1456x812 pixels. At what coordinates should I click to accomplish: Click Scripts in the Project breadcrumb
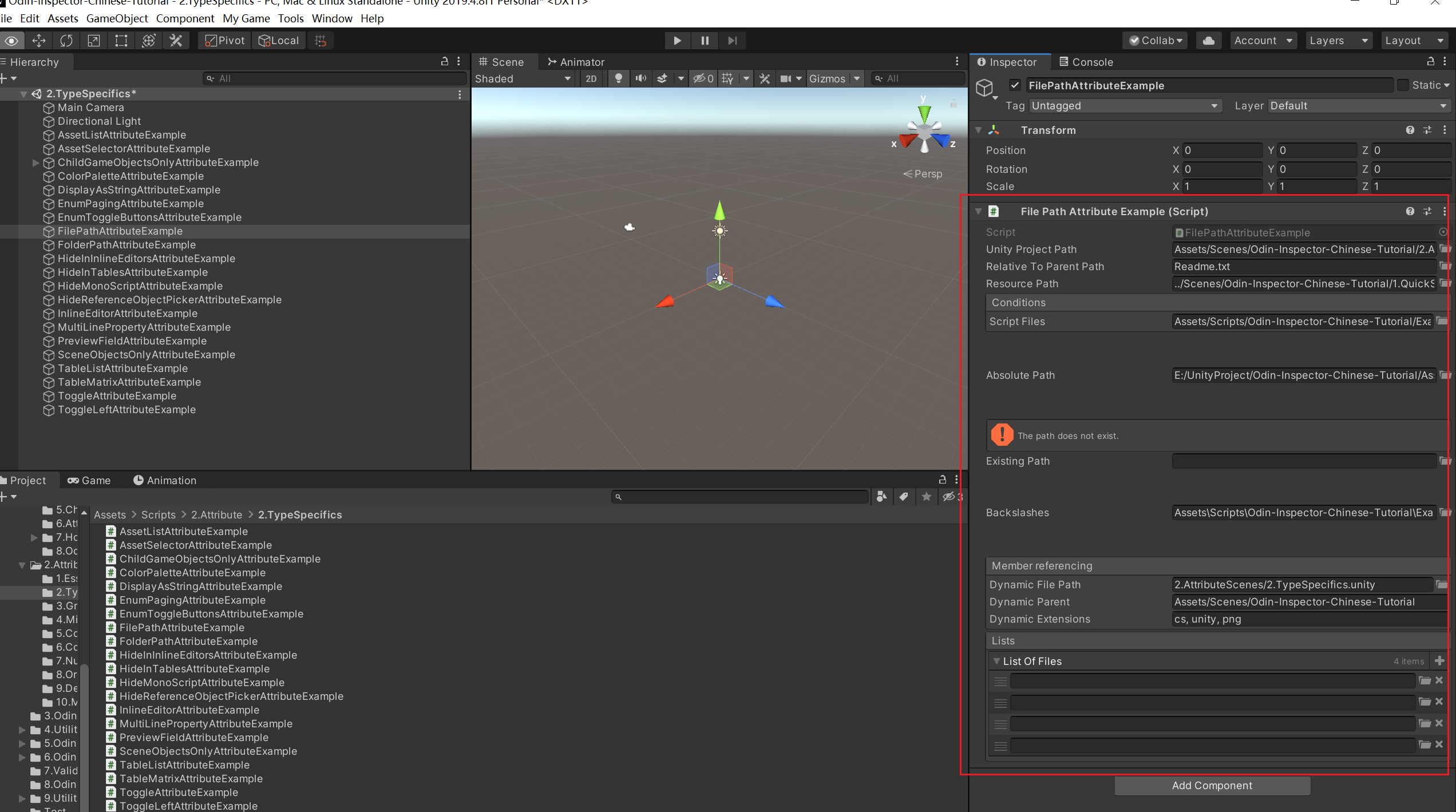[x=159, y=515]
